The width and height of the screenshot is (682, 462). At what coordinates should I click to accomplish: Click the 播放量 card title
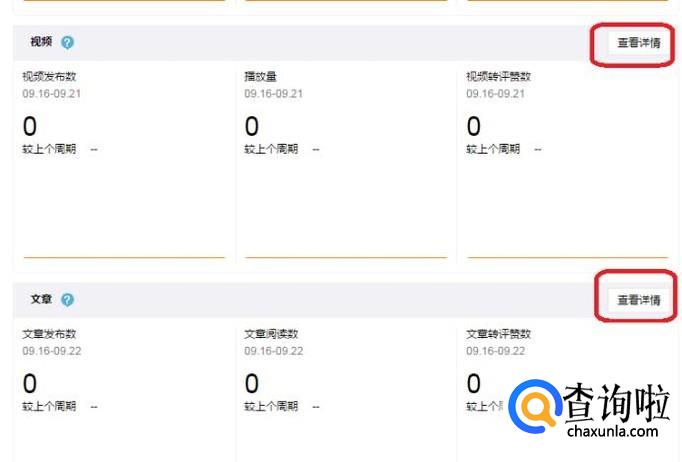[x=260, y=76]
